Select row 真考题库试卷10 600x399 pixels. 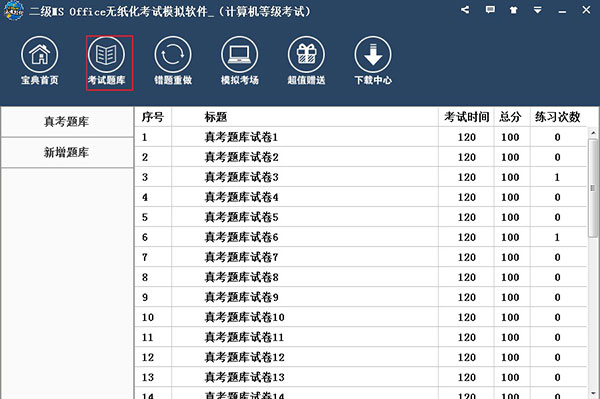[x=361, y=317]
